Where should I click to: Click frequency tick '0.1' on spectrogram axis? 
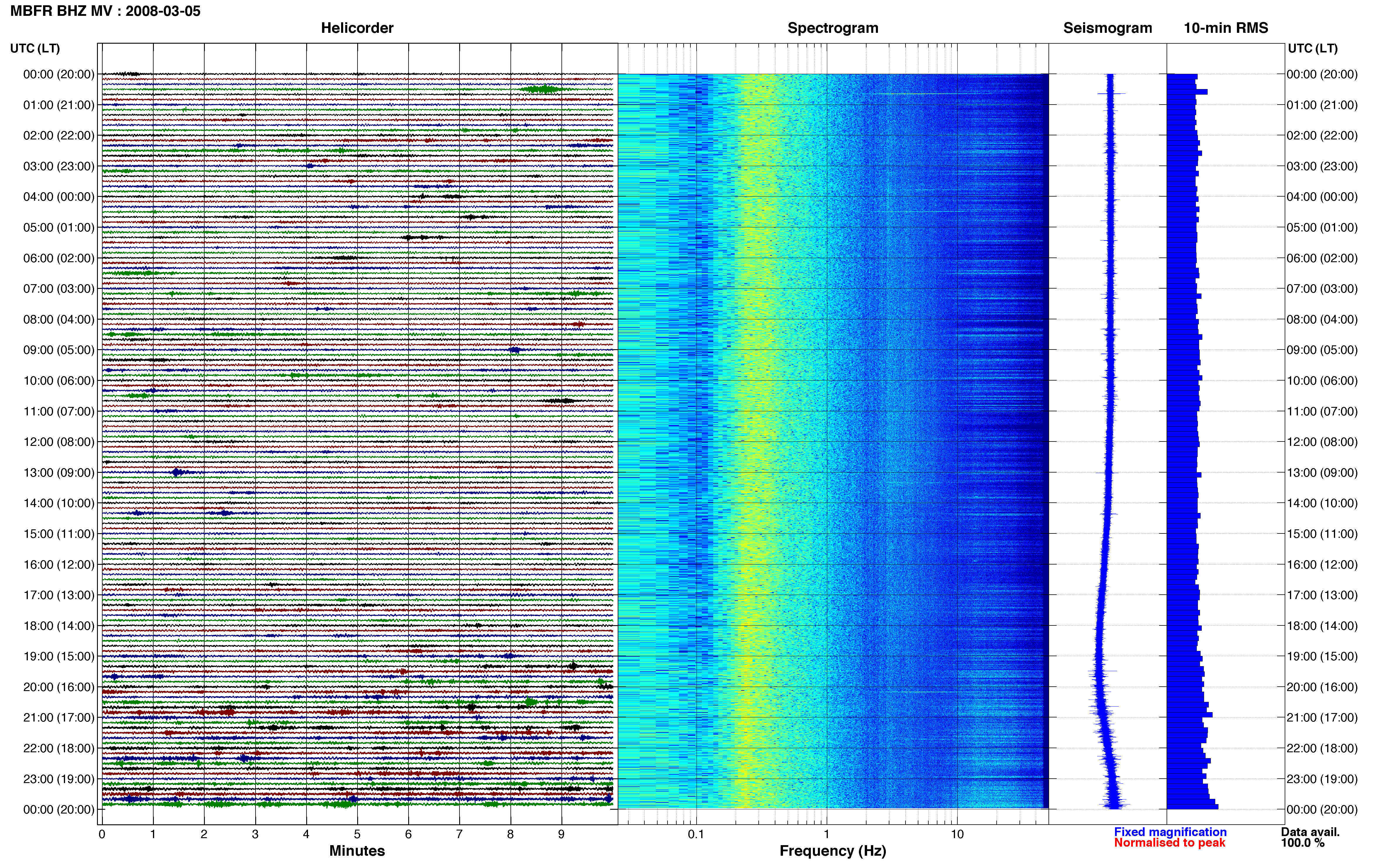pyautogui.click(x=696, y=834)
